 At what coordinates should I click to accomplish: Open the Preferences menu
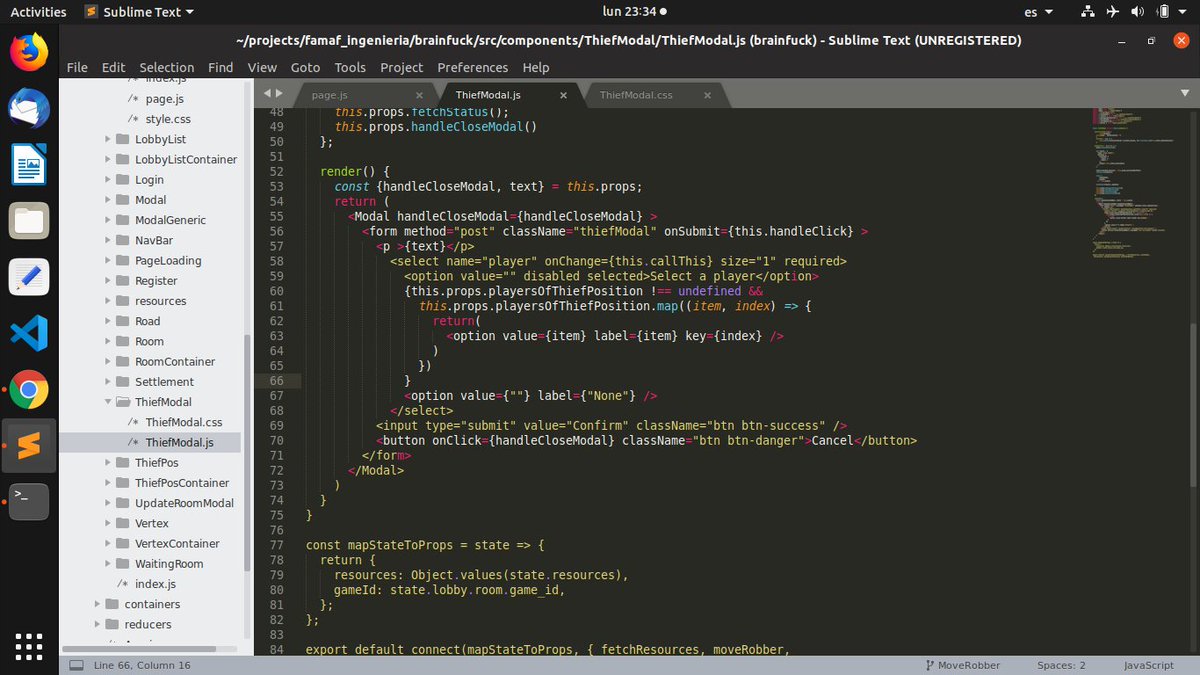coord(473,67)
